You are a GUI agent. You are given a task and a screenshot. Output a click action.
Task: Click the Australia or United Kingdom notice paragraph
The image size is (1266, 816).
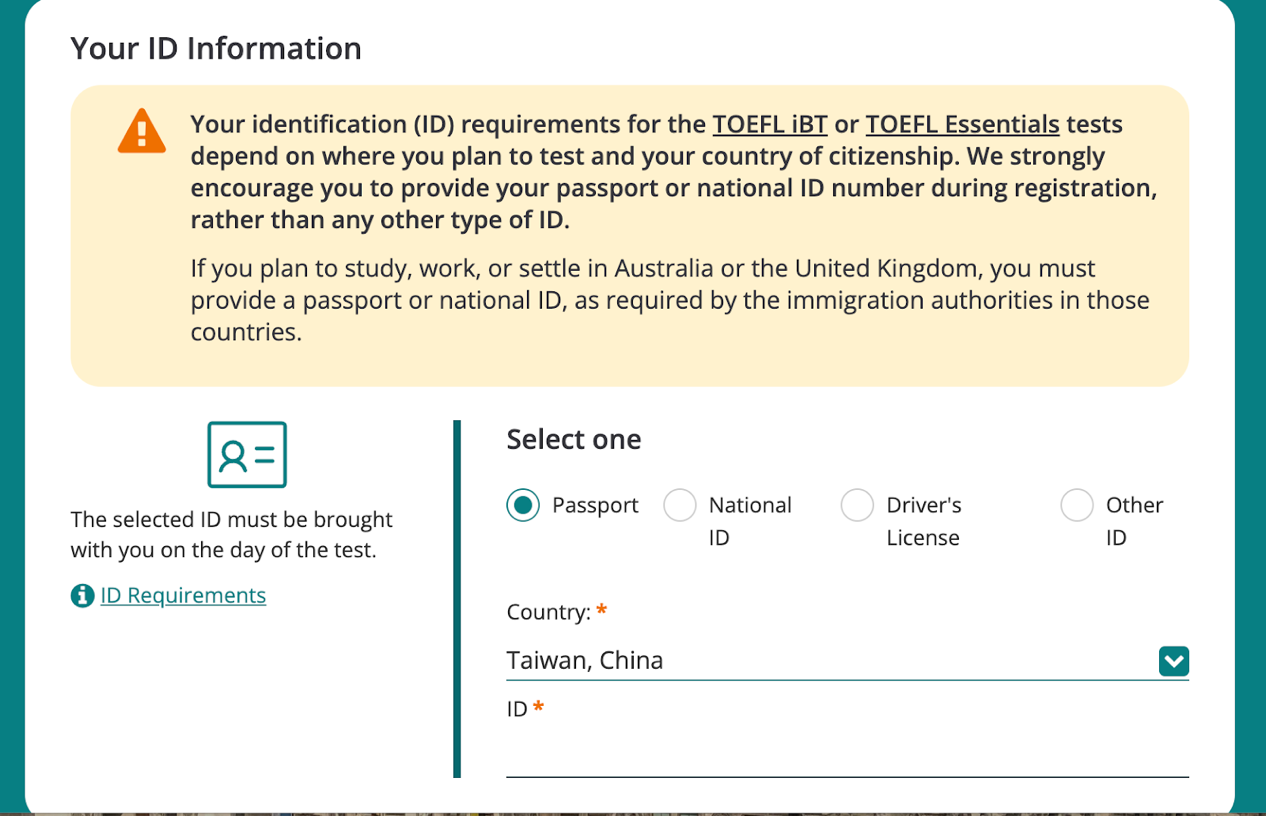[669, 300]
